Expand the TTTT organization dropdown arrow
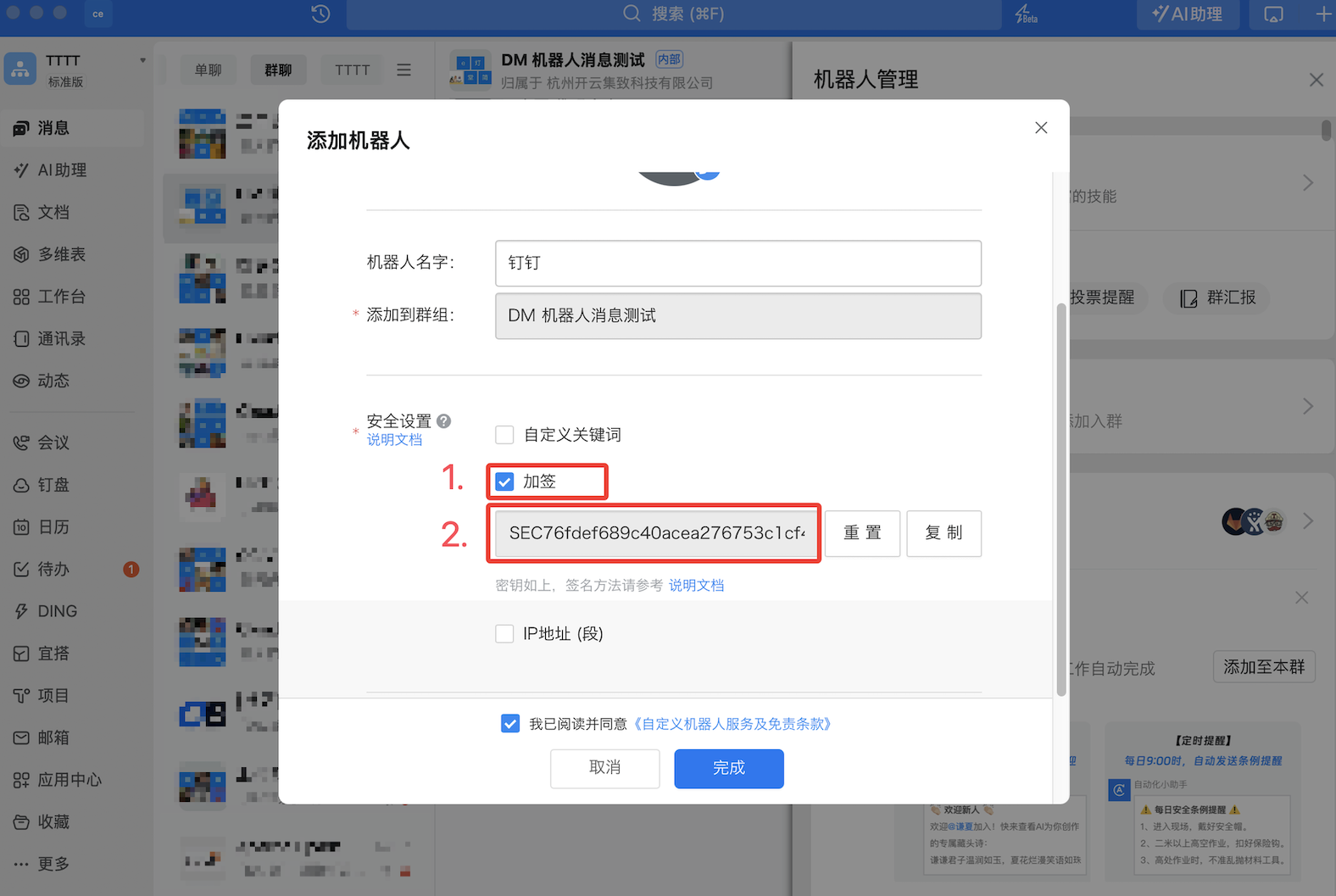This screenshot has height=896, width=1336. coord(142,61)
